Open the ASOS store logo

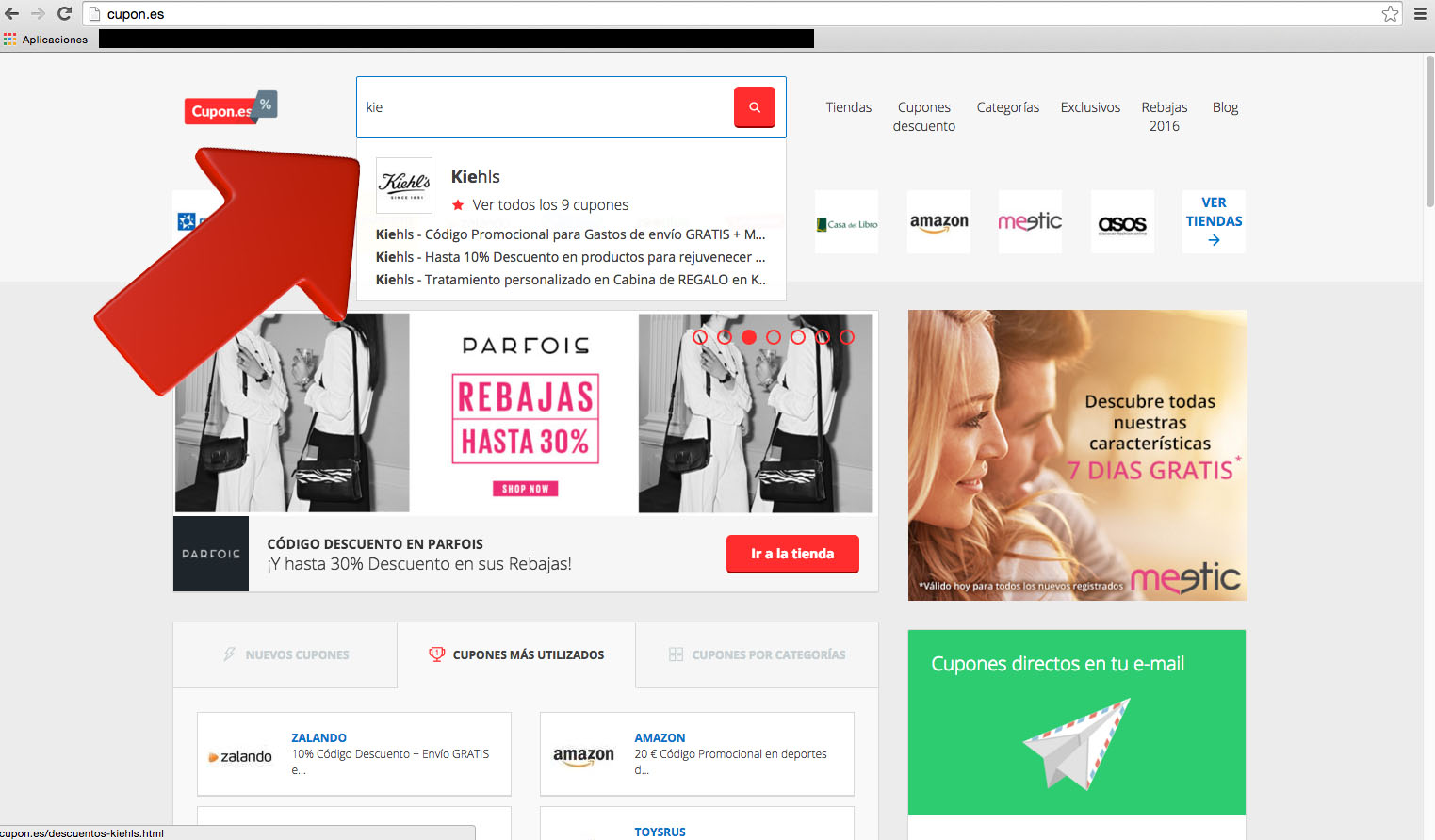tap(1122, 222)
